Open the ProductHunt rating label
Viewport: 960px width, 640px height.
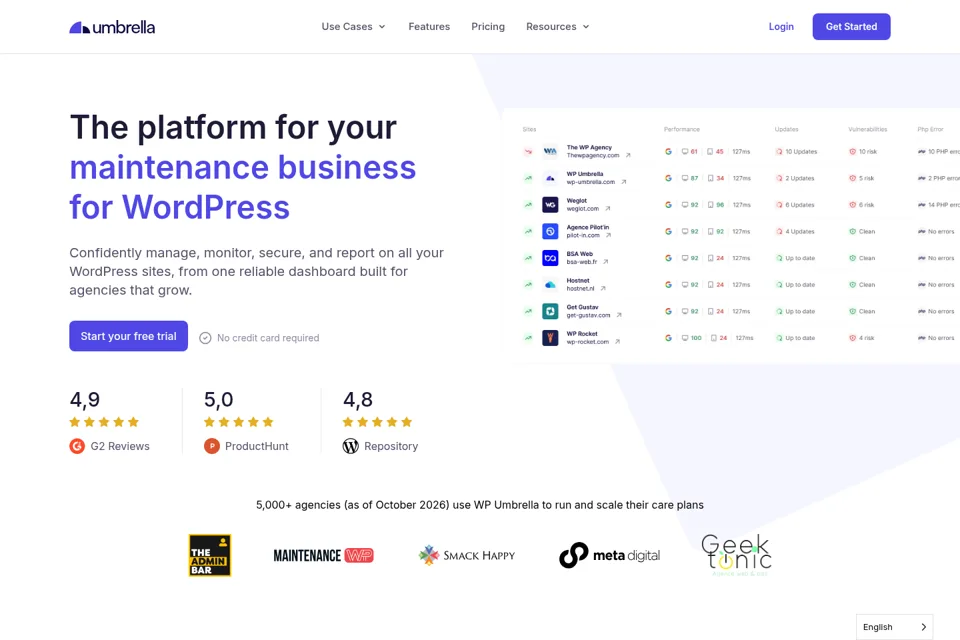(x=257, y=446)
